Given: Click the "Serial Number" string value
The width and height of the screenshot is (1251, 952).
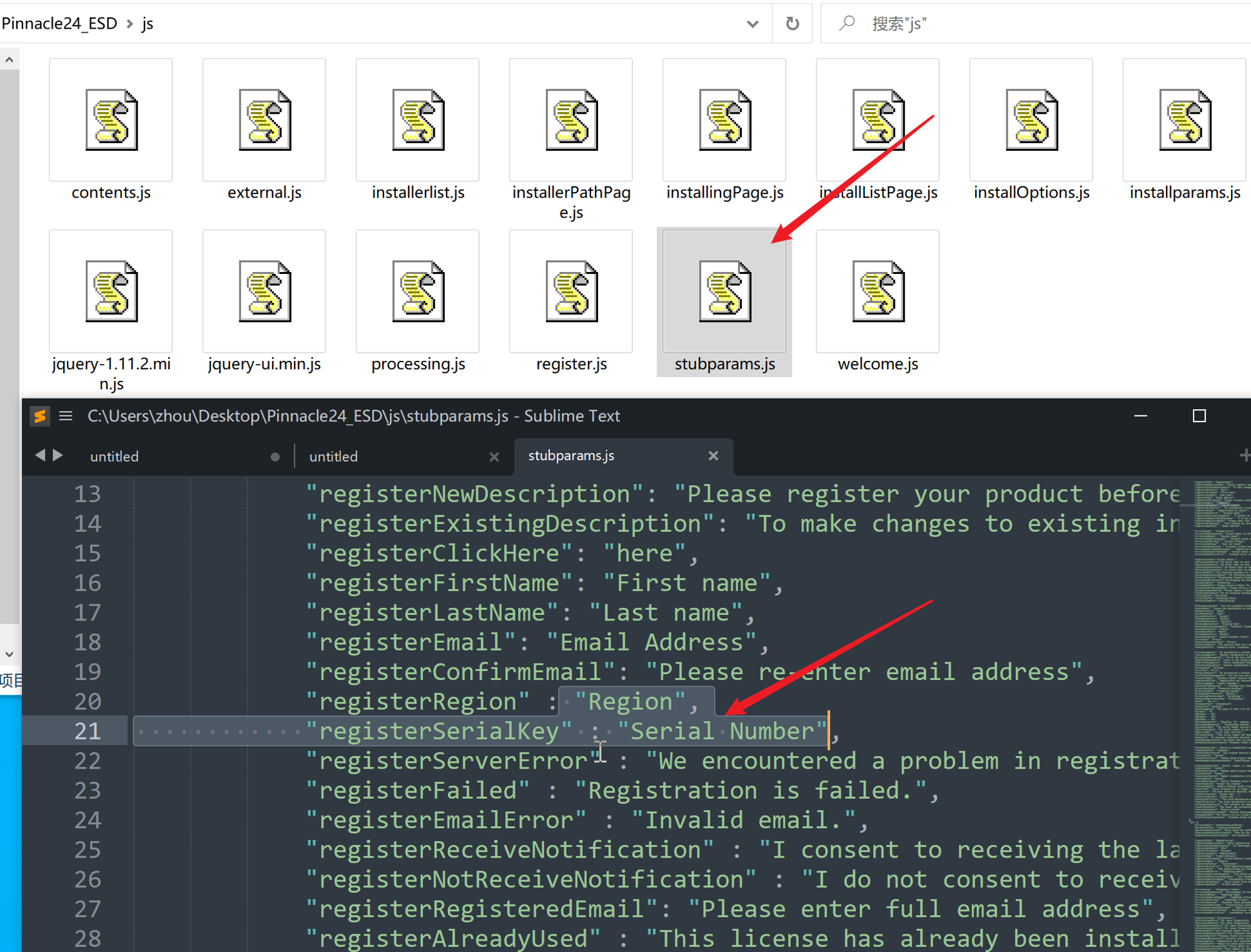Looking at the screenshot, I should click(722, 731).
